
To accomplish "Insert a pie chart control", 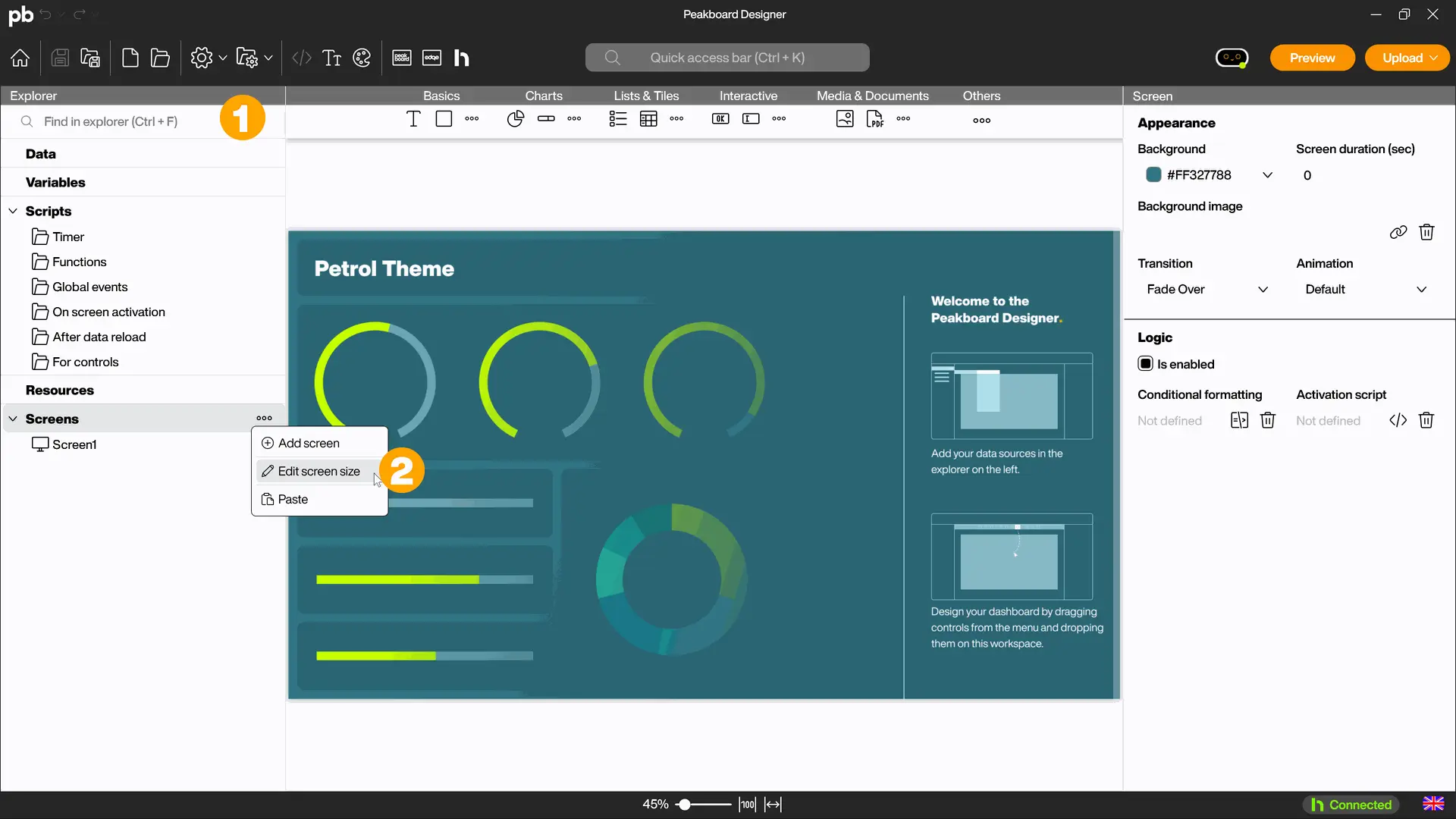I will coord(515,119).
